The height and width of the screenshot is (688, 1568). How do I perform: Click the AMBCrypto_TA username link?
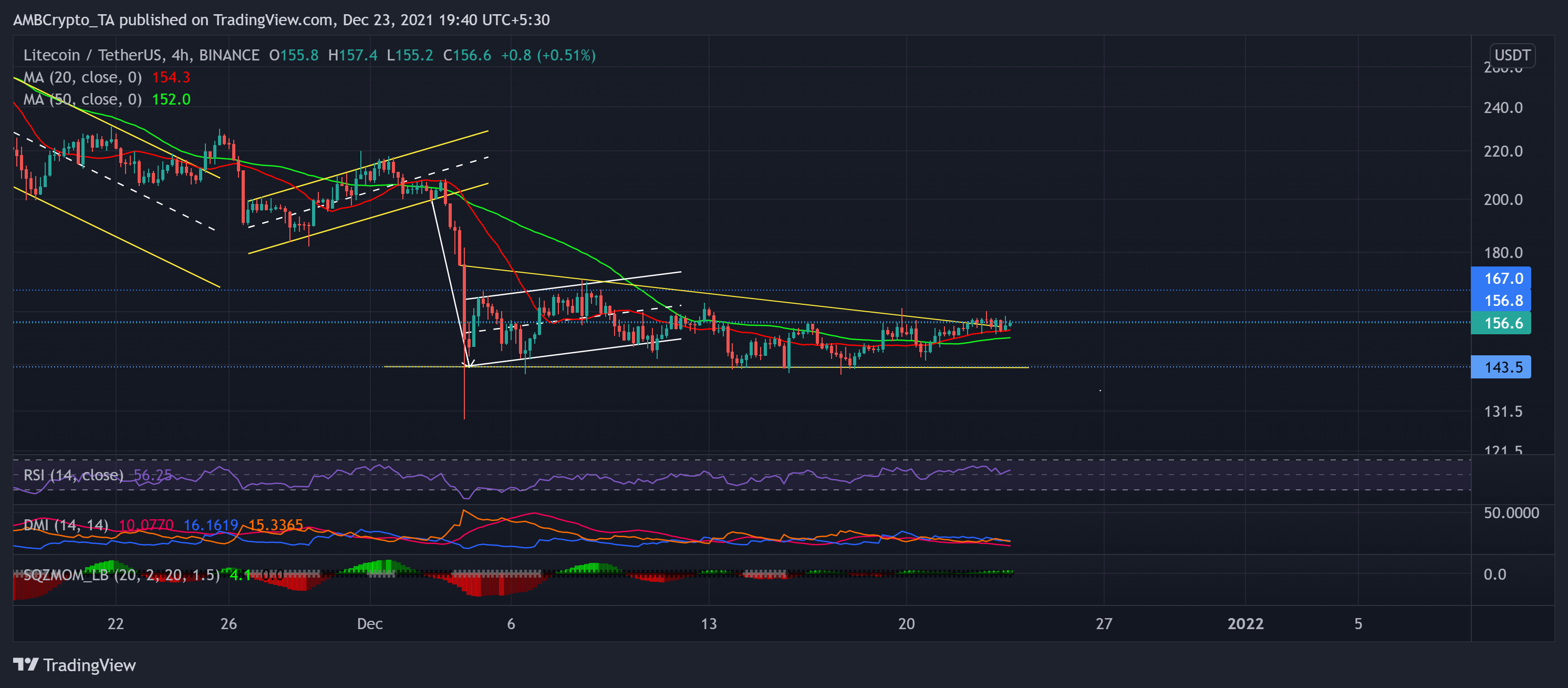pos(65,19)
